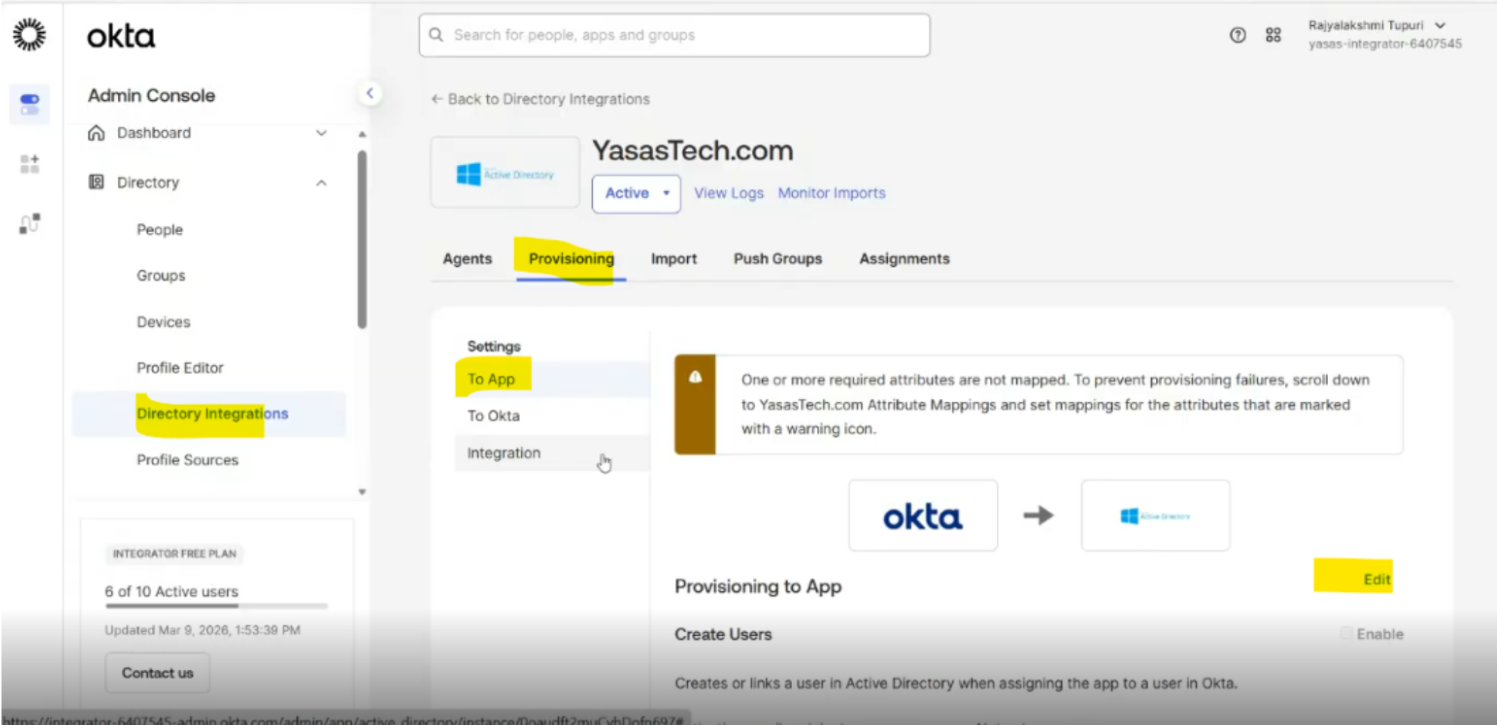Open the Admin Console switcher icon
Viewport: 1497px width, 725px height.
coord(29,104)
